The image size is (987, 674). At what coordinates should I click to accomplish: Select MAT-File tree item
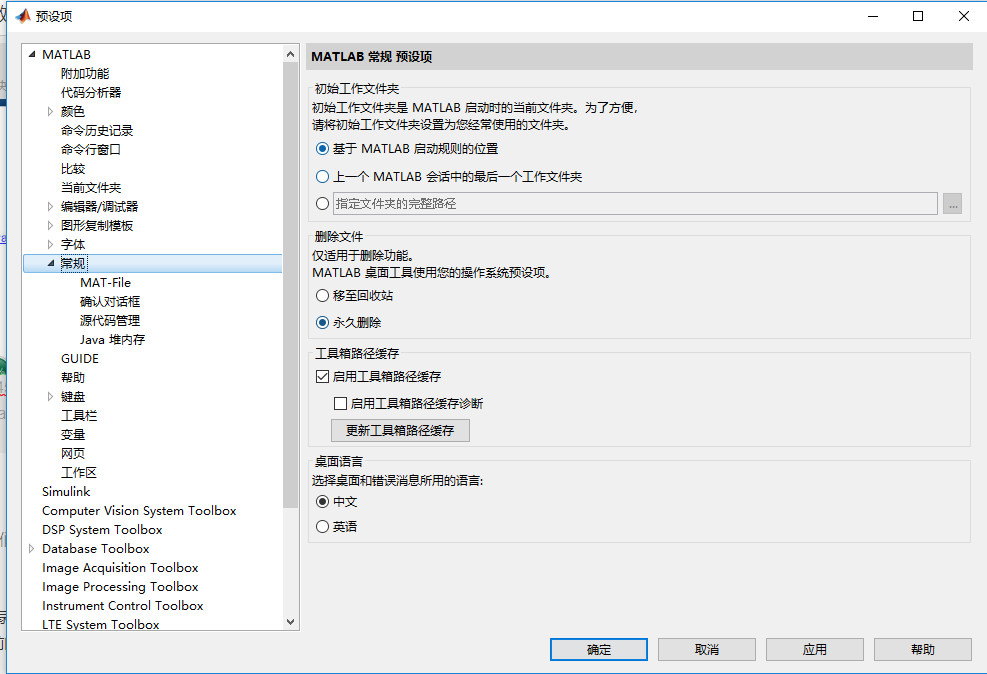106,283
